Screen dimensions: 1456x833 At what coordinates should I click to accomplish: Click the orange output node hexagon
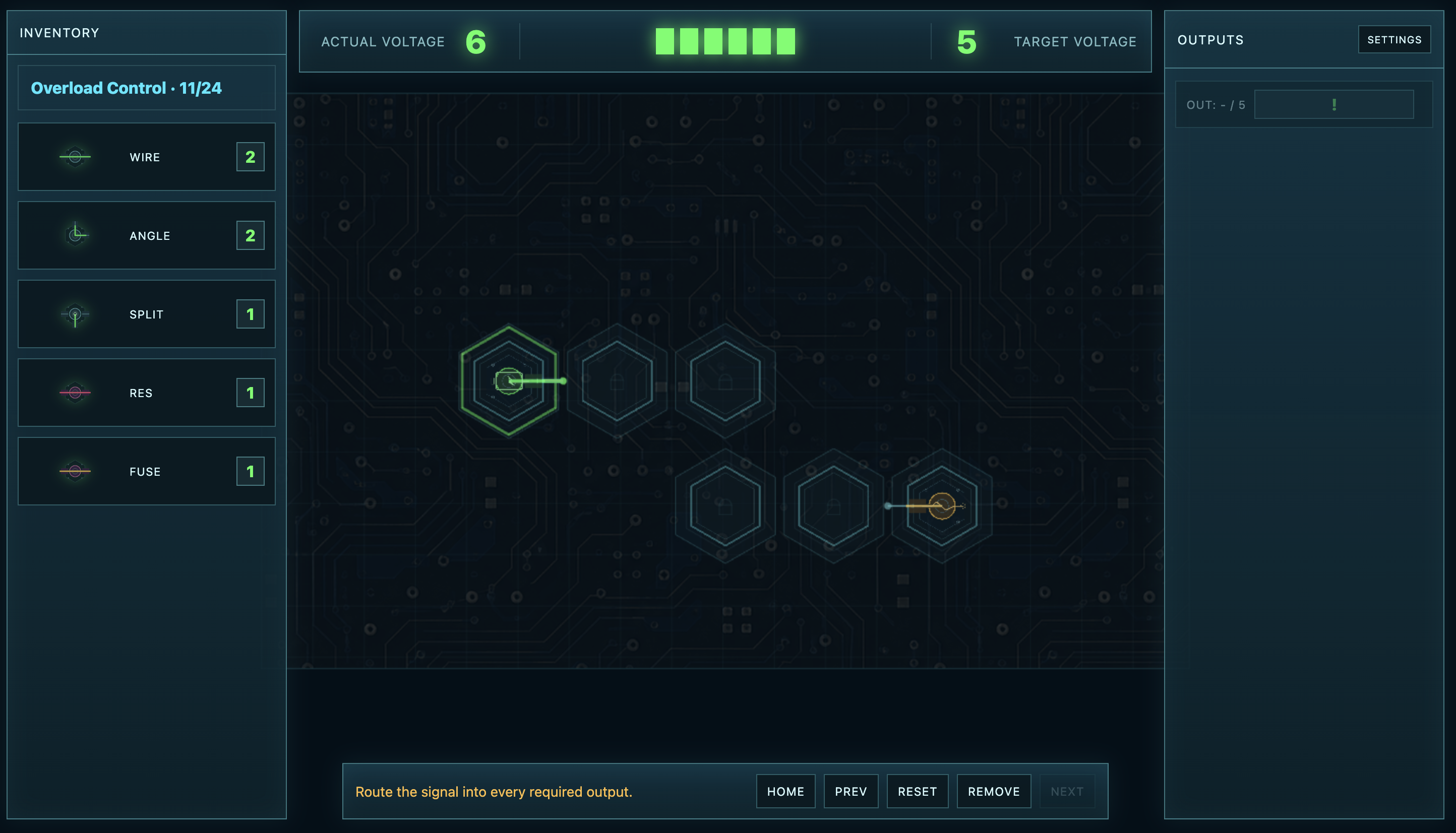coord(941,506)
